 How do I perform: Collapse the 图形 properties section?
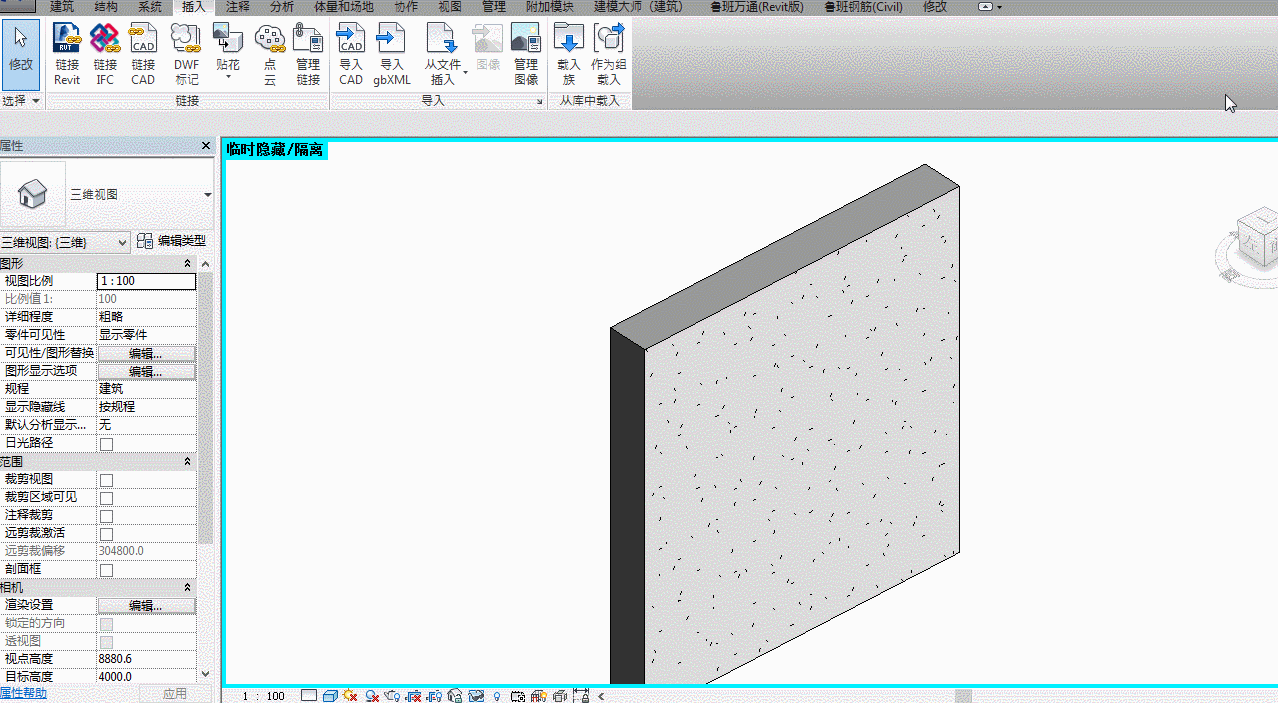(188, 263)
